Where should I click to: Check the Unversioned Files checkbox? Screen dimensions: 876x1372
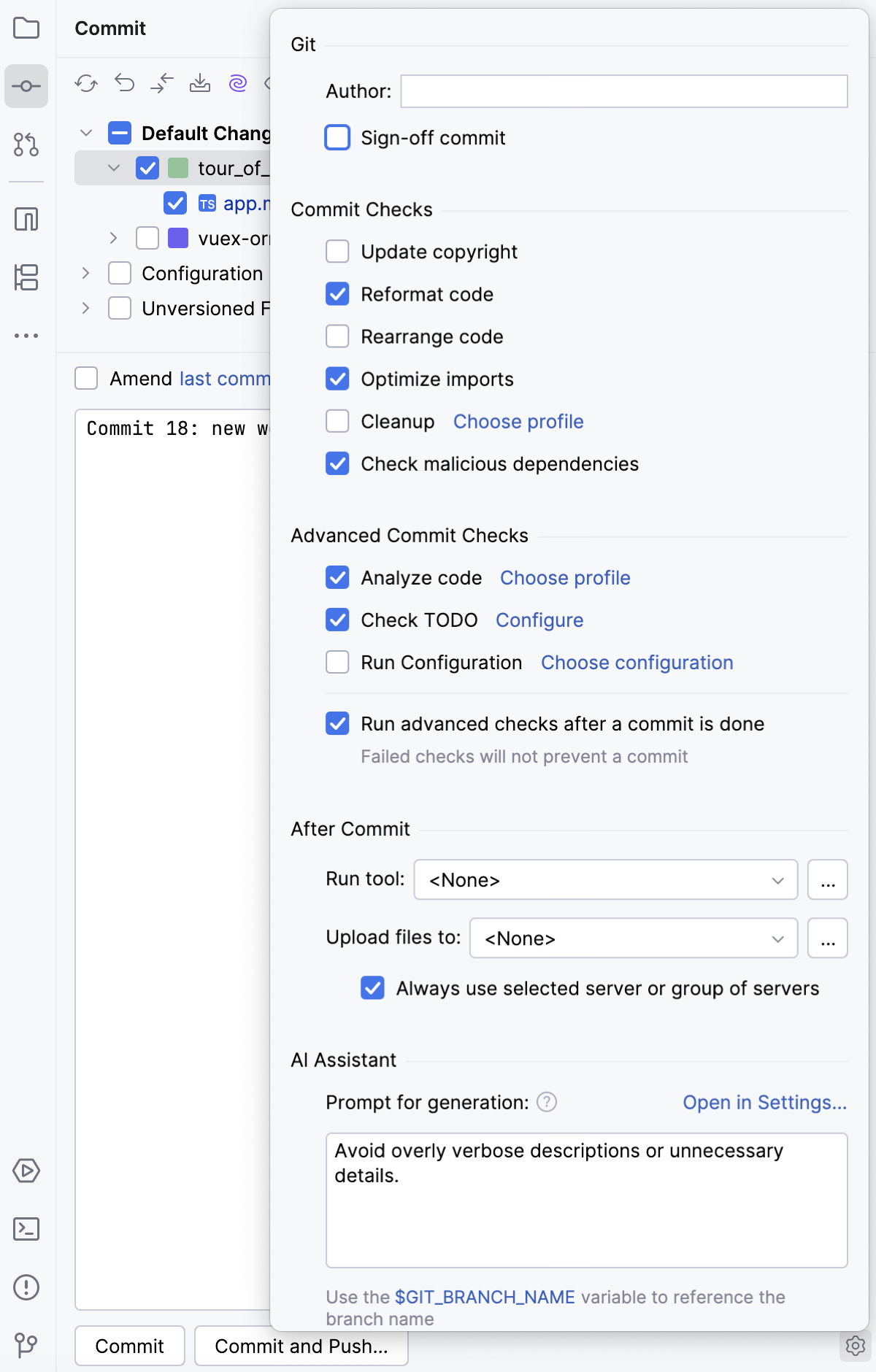coord(120,308)
